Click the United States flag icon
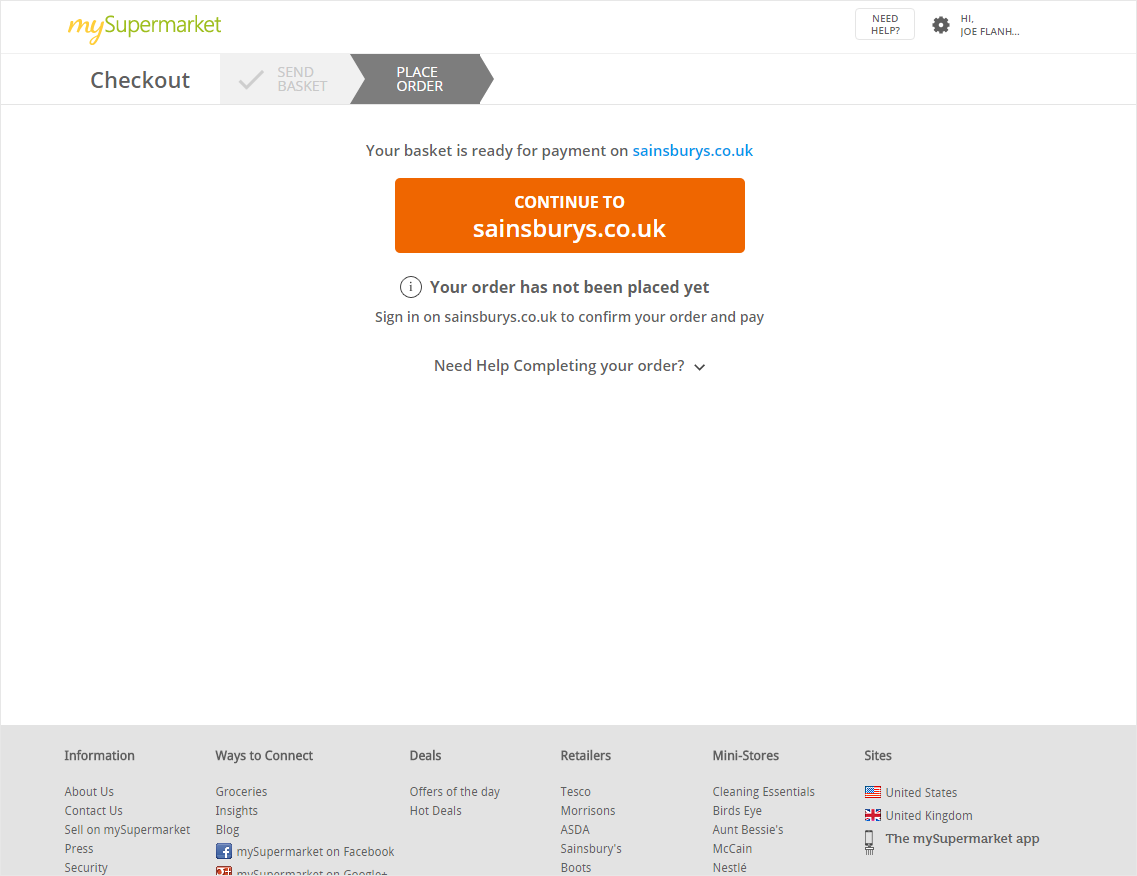Viewport: 1137px width, 876px height. point(872,792)
